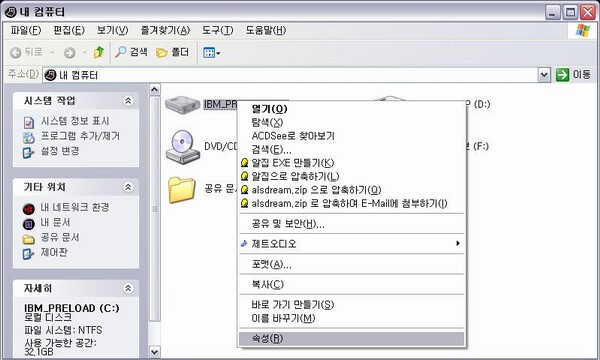
Task: Click the system info document icon
Action: click(29, 122)
